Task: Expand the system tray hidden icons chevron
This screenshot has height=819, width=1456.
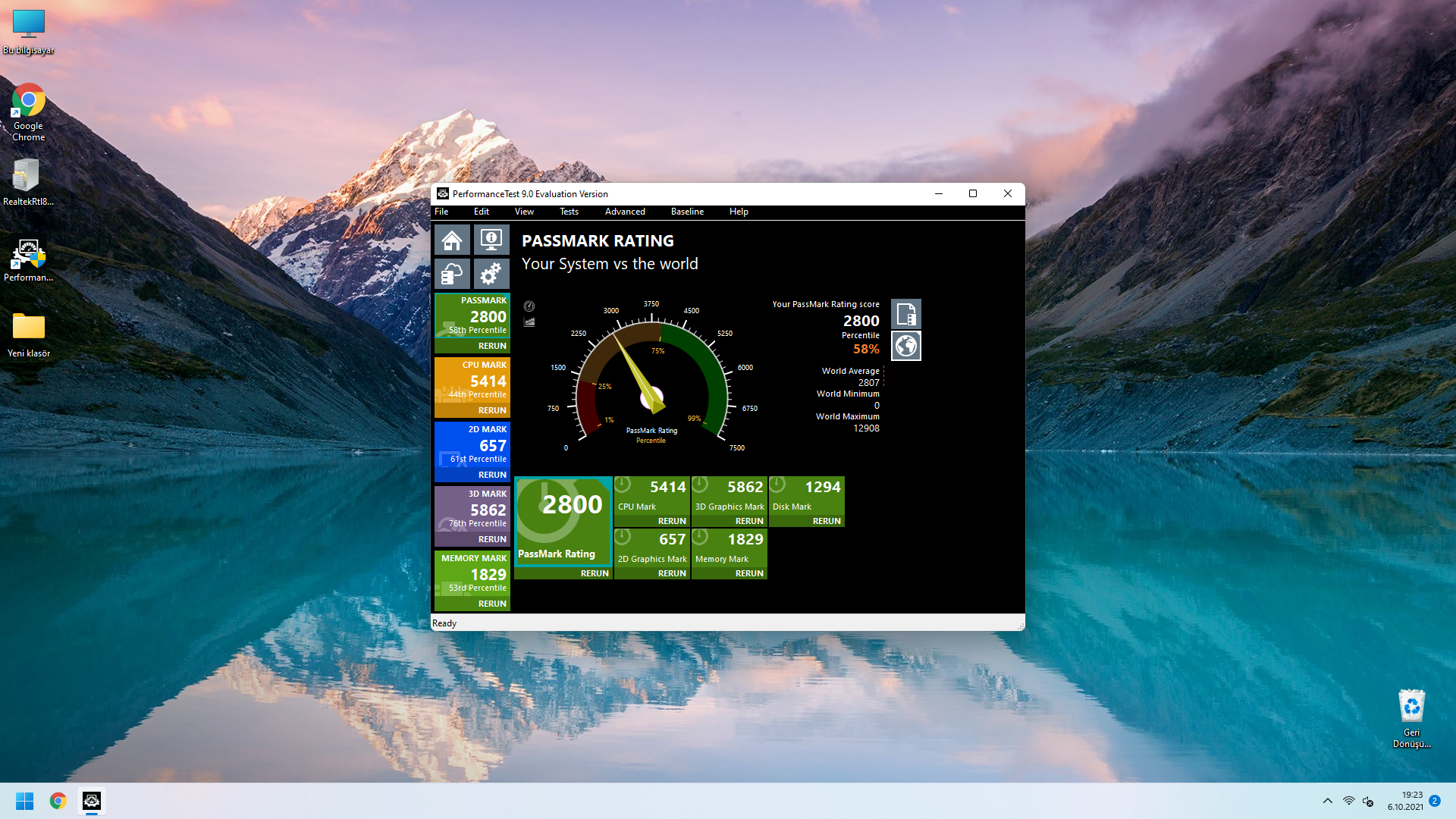Action: tap(1327, 801)
